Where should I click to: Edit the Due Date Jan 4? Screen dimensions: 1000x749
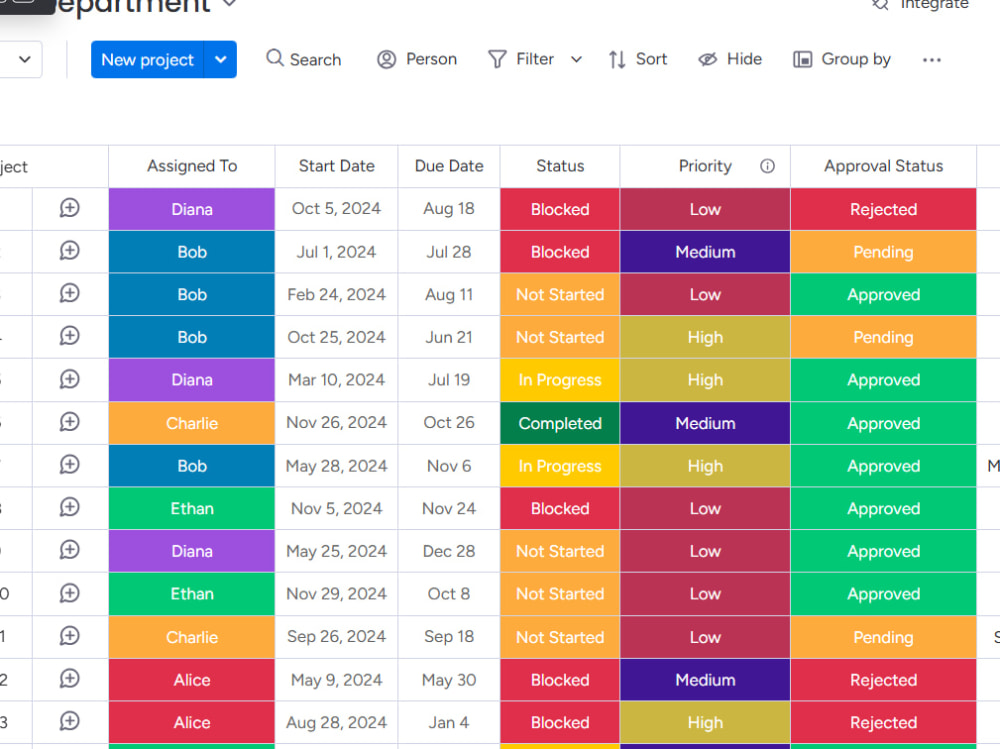tap(449, 723)
